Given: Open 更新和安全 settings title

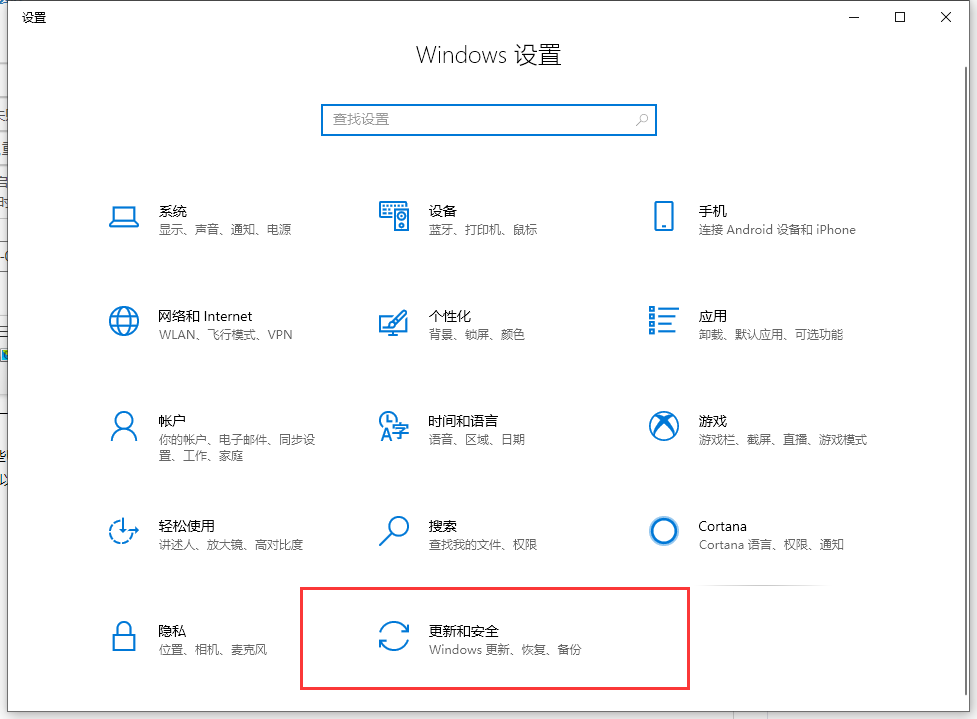Looking at the screenshot, I should (464, 631).
